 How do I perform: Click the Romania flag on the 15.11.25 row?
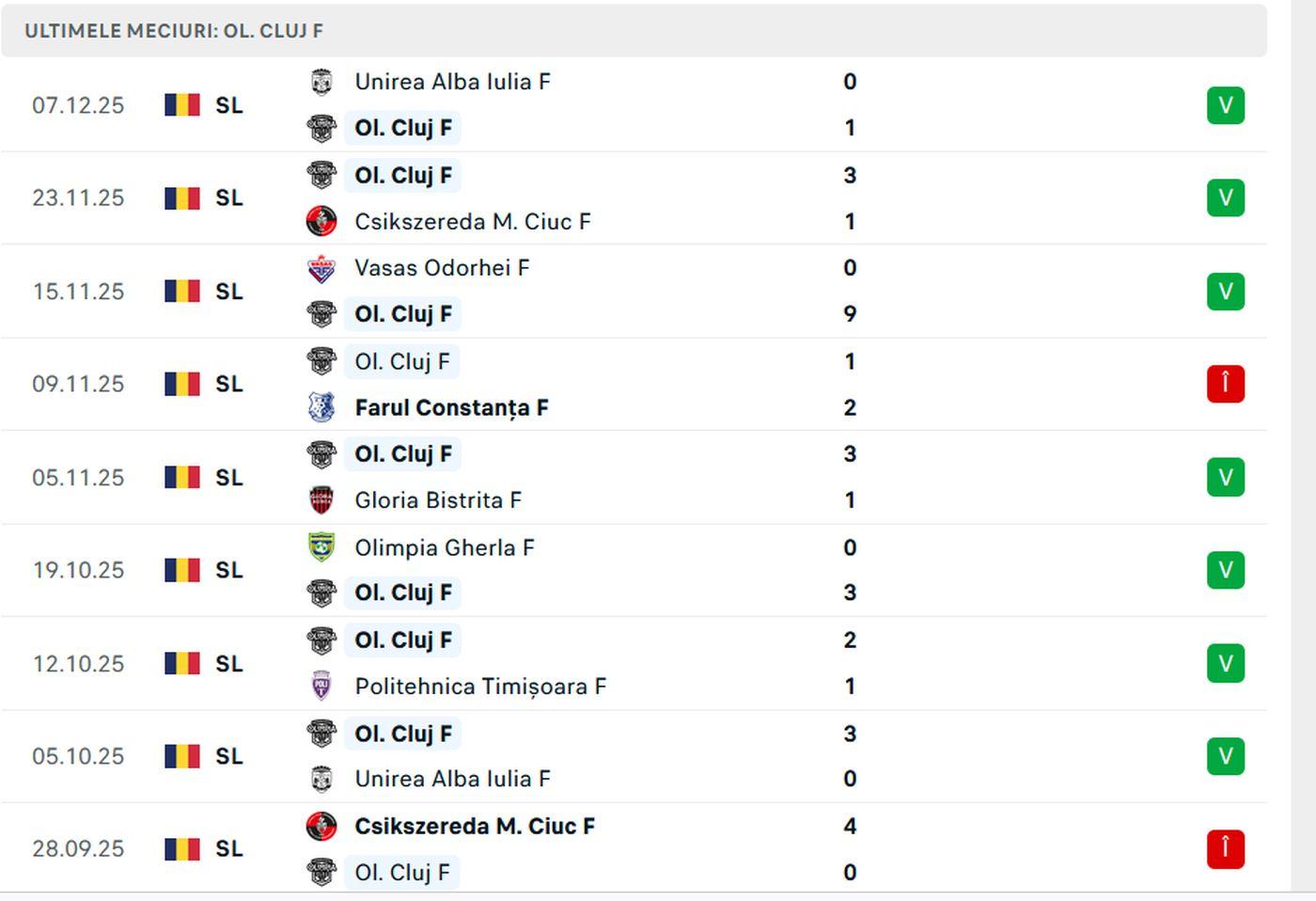click(x=182, y=292)
